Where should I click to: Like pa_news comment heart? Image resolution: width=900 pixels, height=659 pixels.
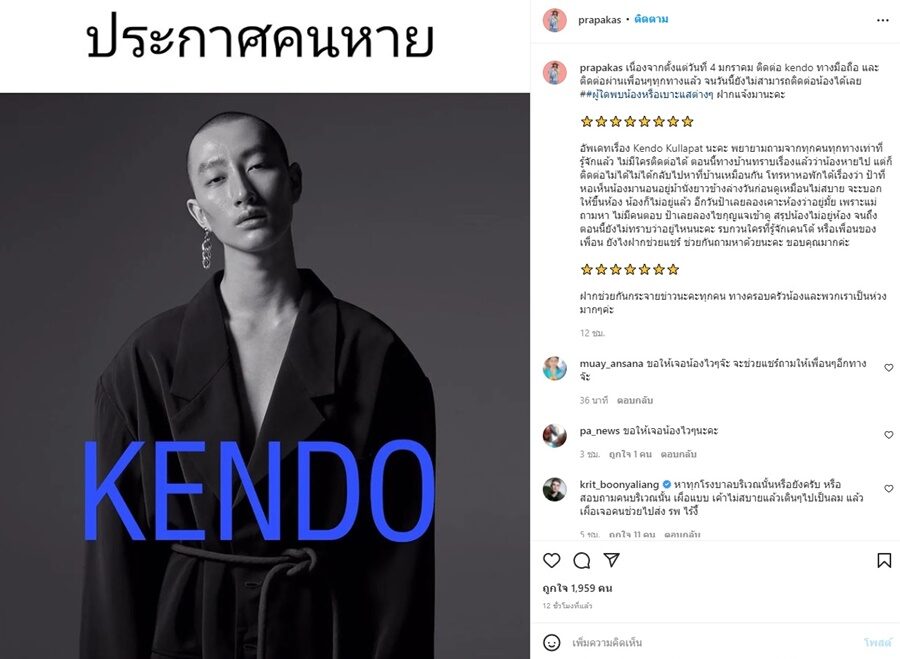(889, 435)
